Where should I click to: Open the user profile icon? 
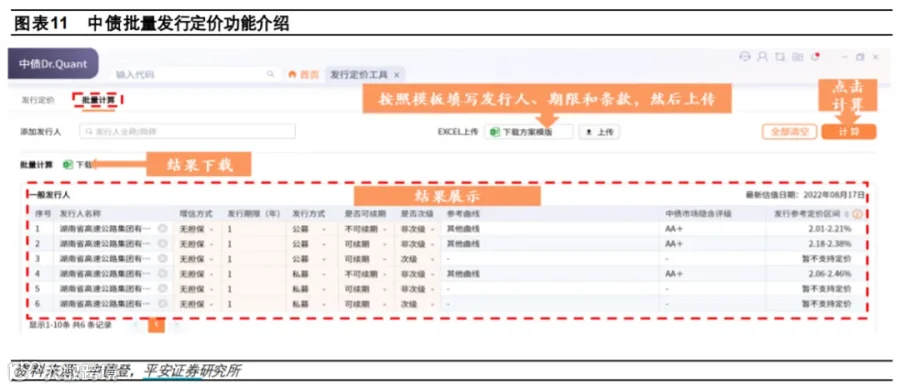tap(763, 57)
